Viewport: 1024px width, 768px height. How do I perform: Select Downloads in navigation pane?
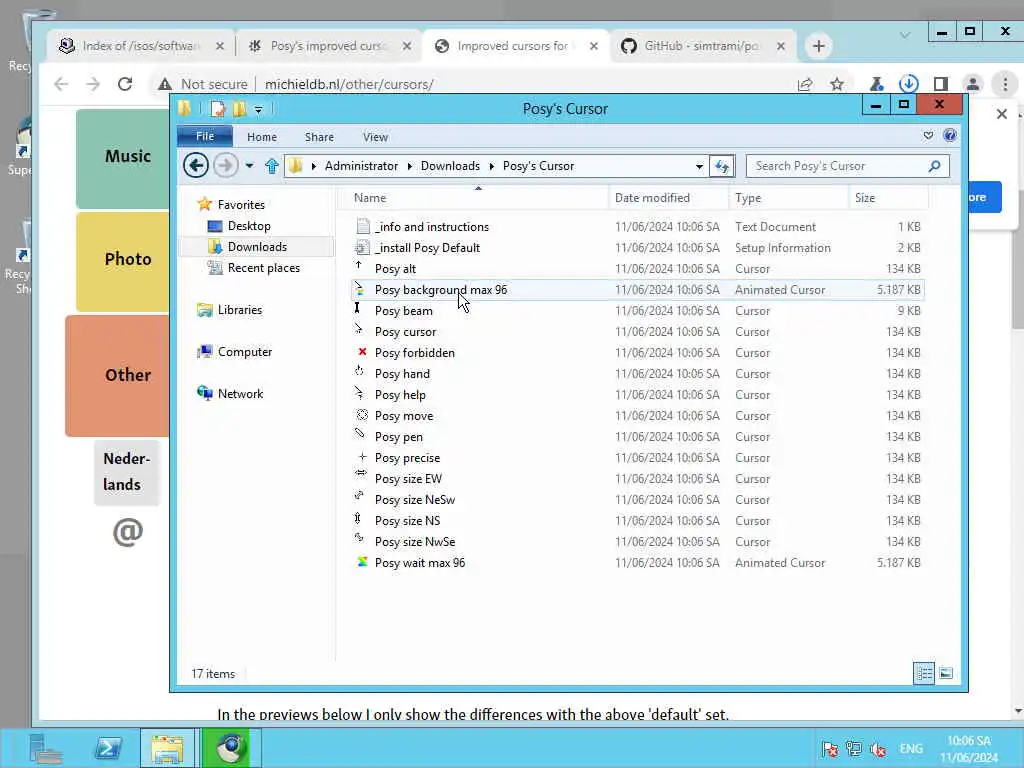click(x=257, y=247)
